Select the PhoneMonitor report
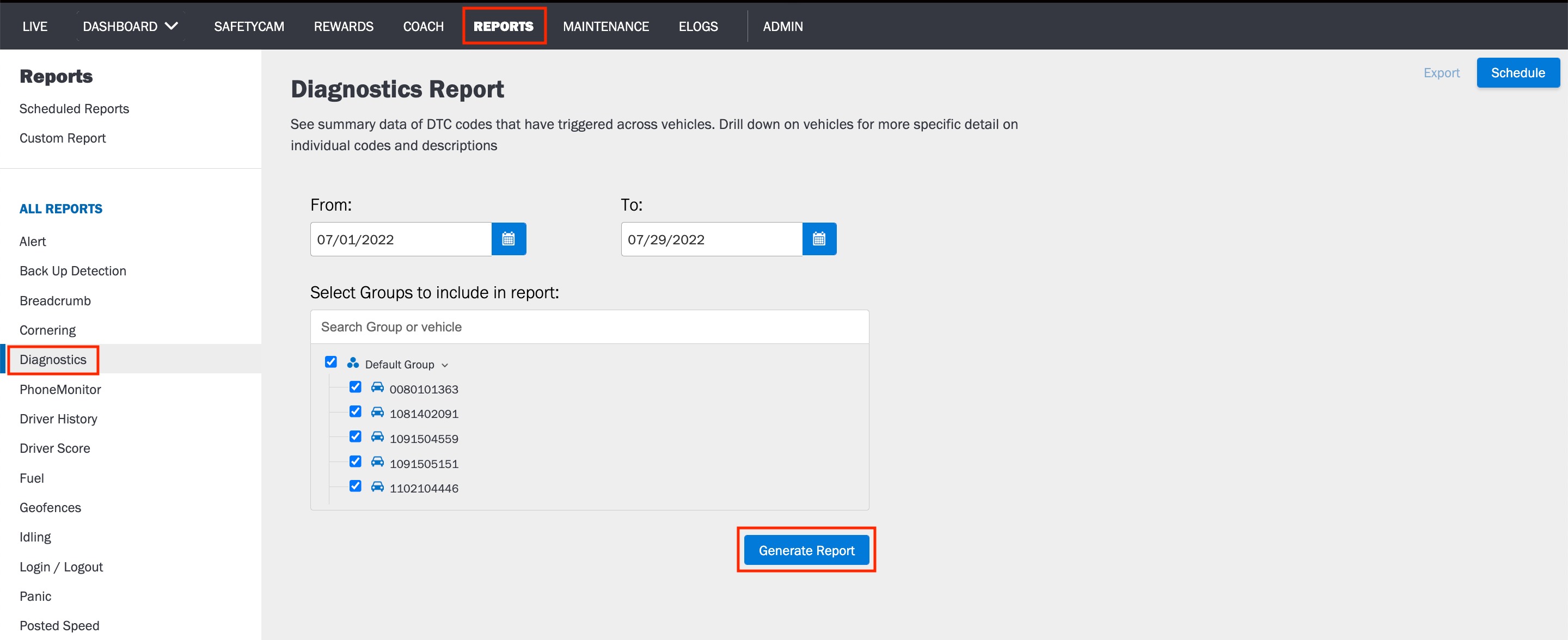Viewport: 1568px width, 640px height. click(x=60, y=389)
